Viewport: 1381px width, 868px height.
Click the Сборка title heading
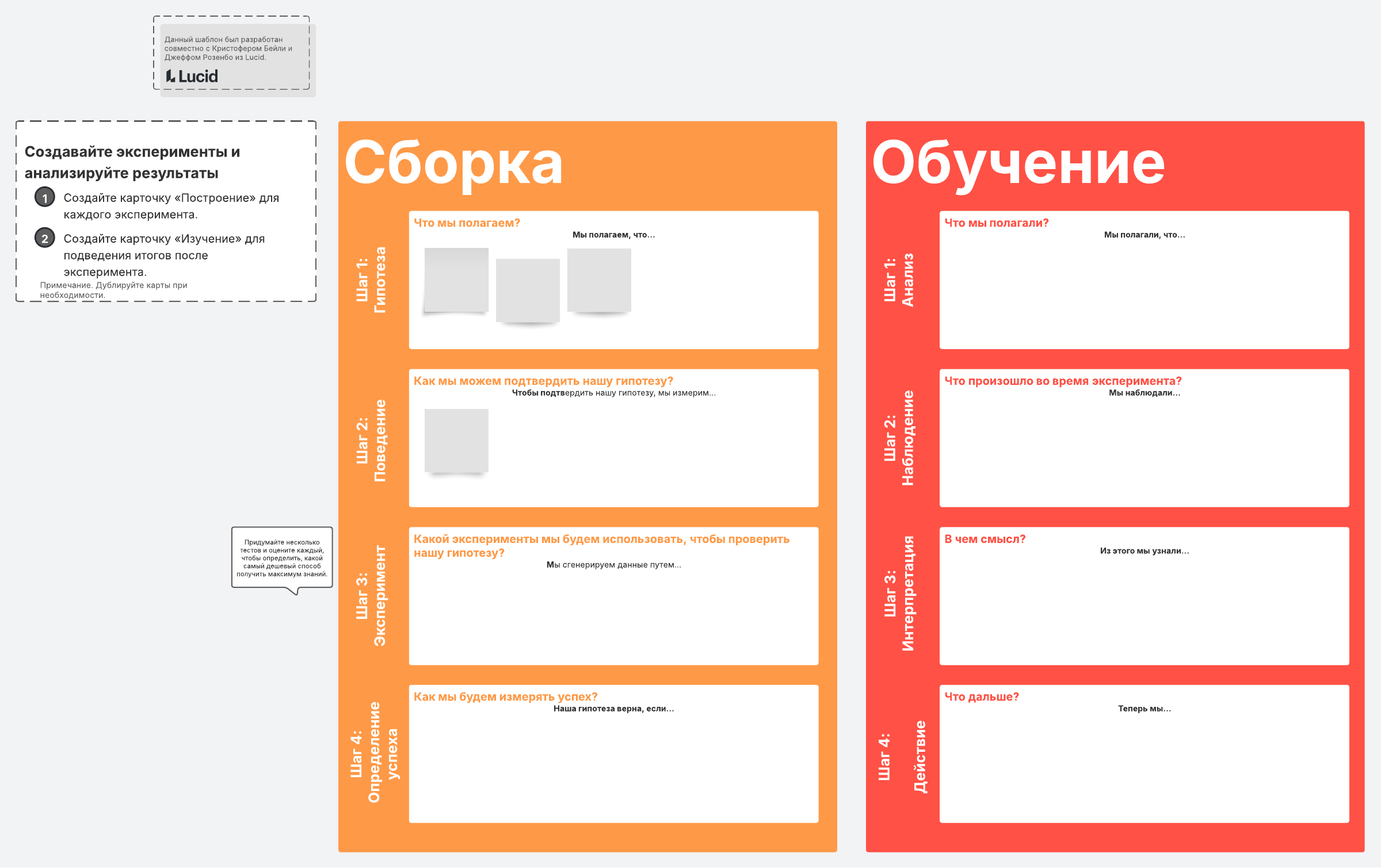tap(453, 163)
